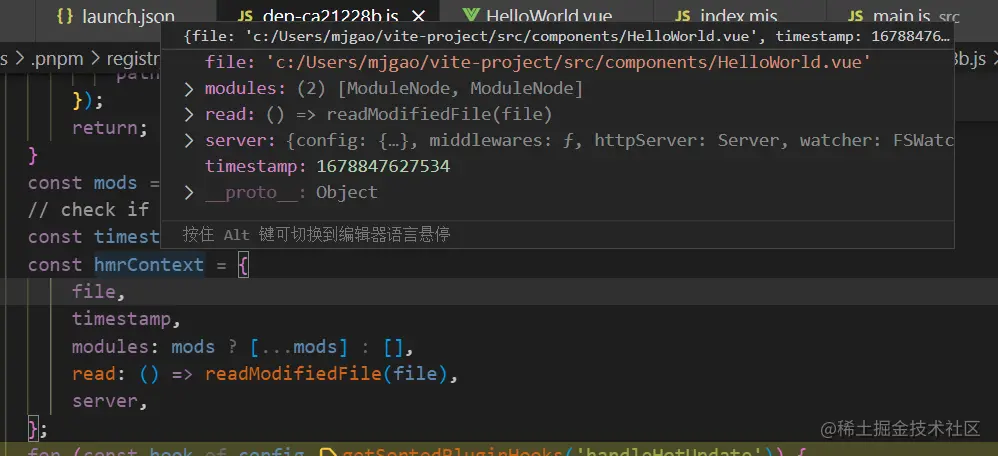Click timestamp value 1678847627534 in hover

click(383, 167)
